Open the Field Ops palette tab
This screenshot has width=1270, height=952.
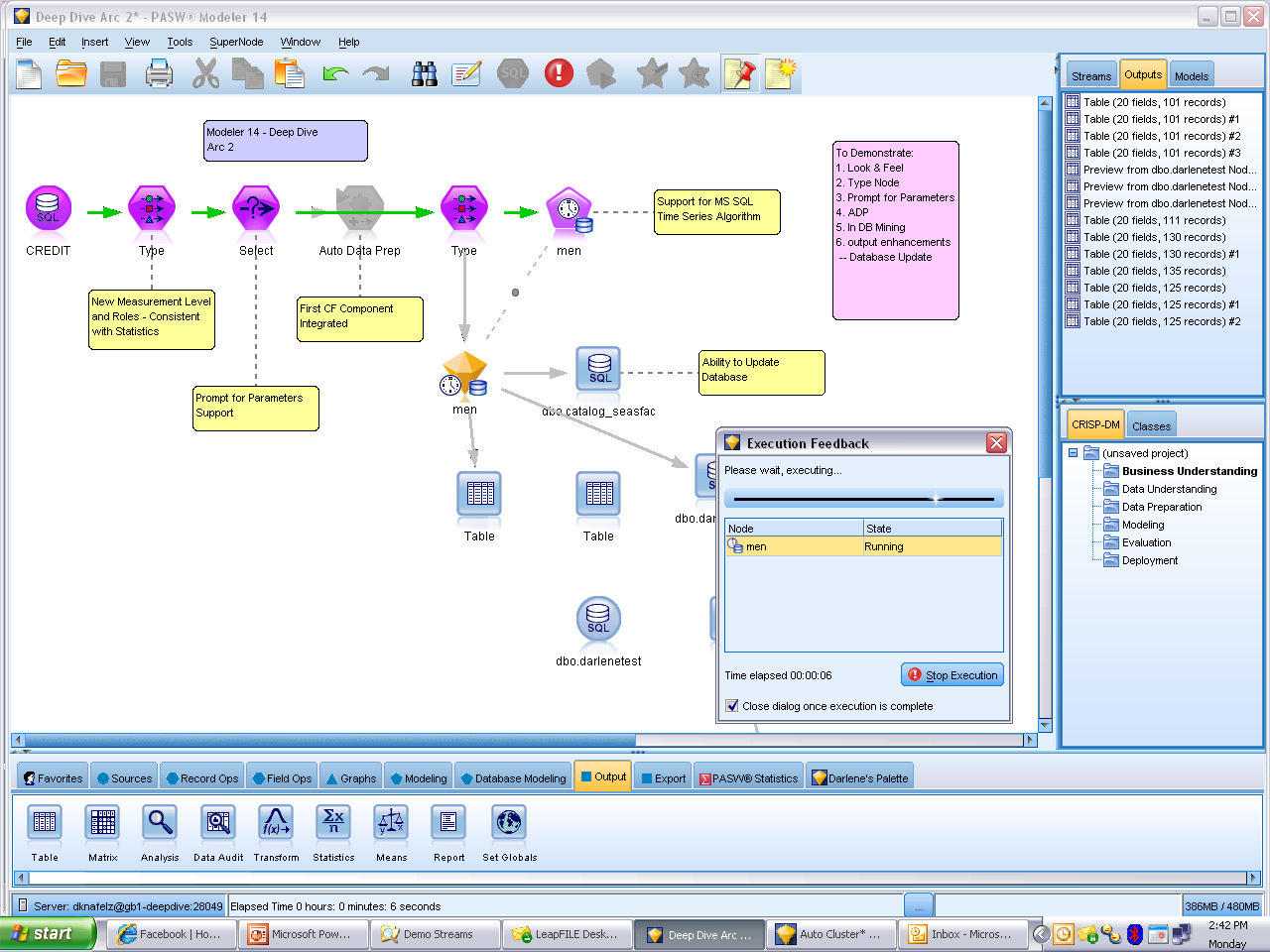[283, 778]
